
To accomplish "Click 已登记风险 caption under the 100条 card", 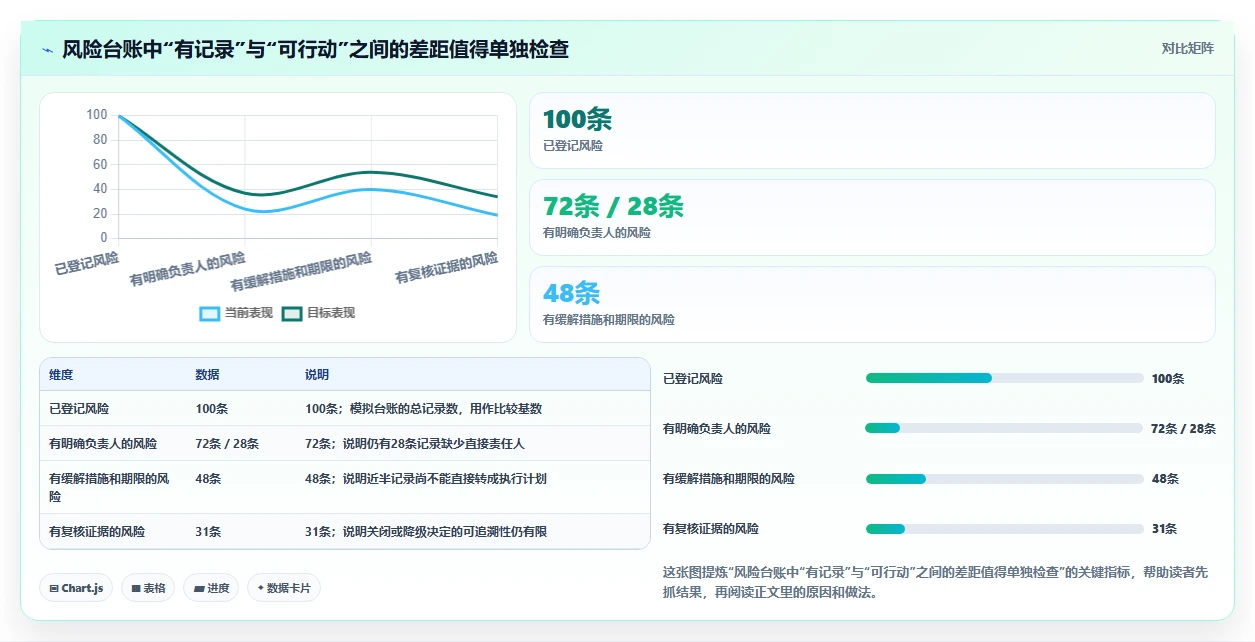I will pyautogui.click(x=573, y=146).
